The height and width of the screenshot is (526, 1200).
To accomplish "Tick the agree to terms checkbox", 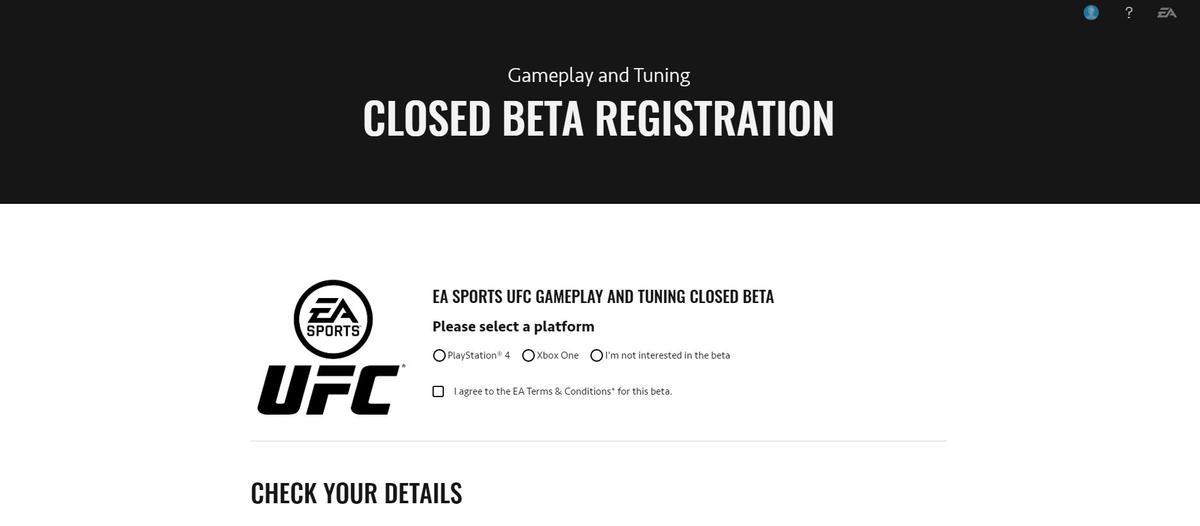I will [x=438, y=391].
